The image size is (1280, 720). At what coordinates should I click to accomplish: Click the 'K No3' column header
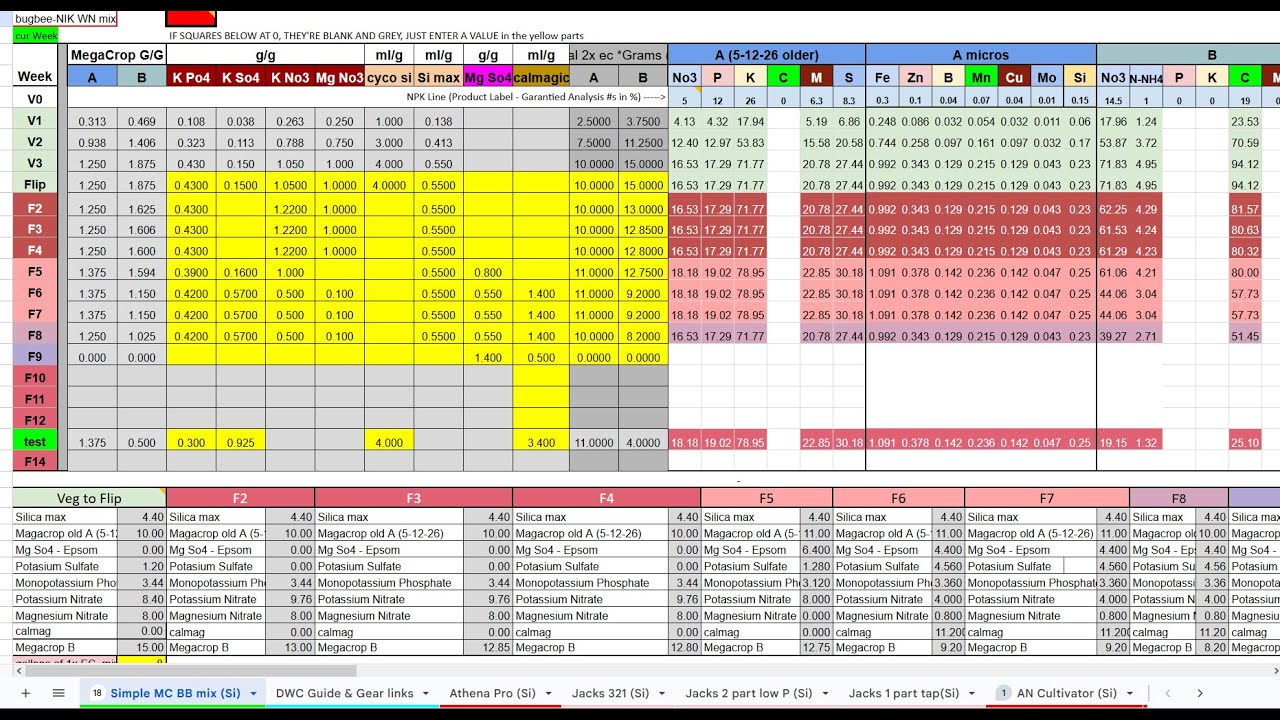coord(289,77)
